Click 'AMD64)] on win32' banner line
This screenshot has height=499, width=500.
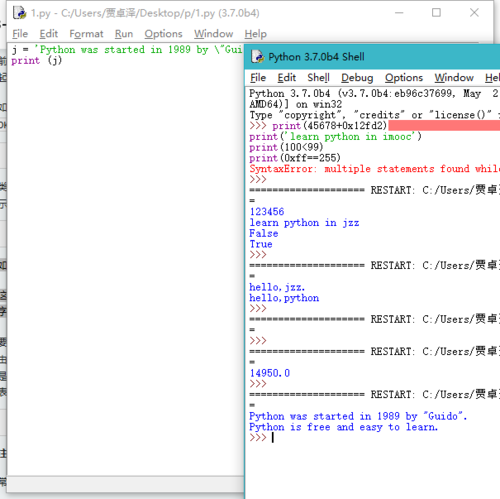click(x=296, y=104)
